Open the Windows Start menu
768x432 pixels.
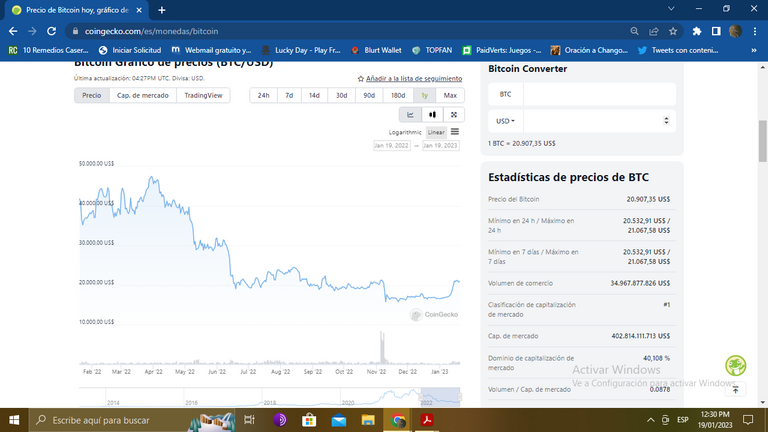[x=14, y=420]
